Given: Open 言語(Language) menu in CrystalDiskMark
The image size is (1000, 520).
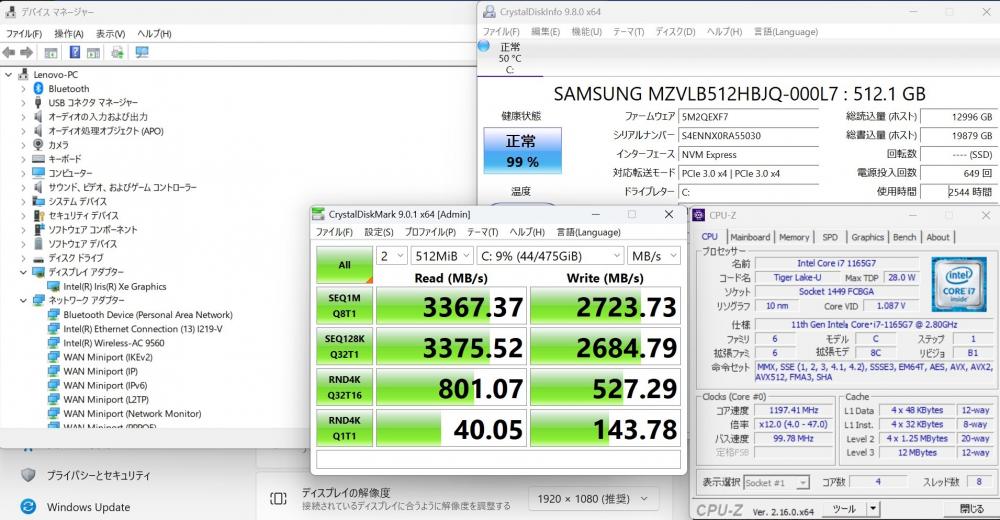Looking at the screenshot, I should coord(588,232).
